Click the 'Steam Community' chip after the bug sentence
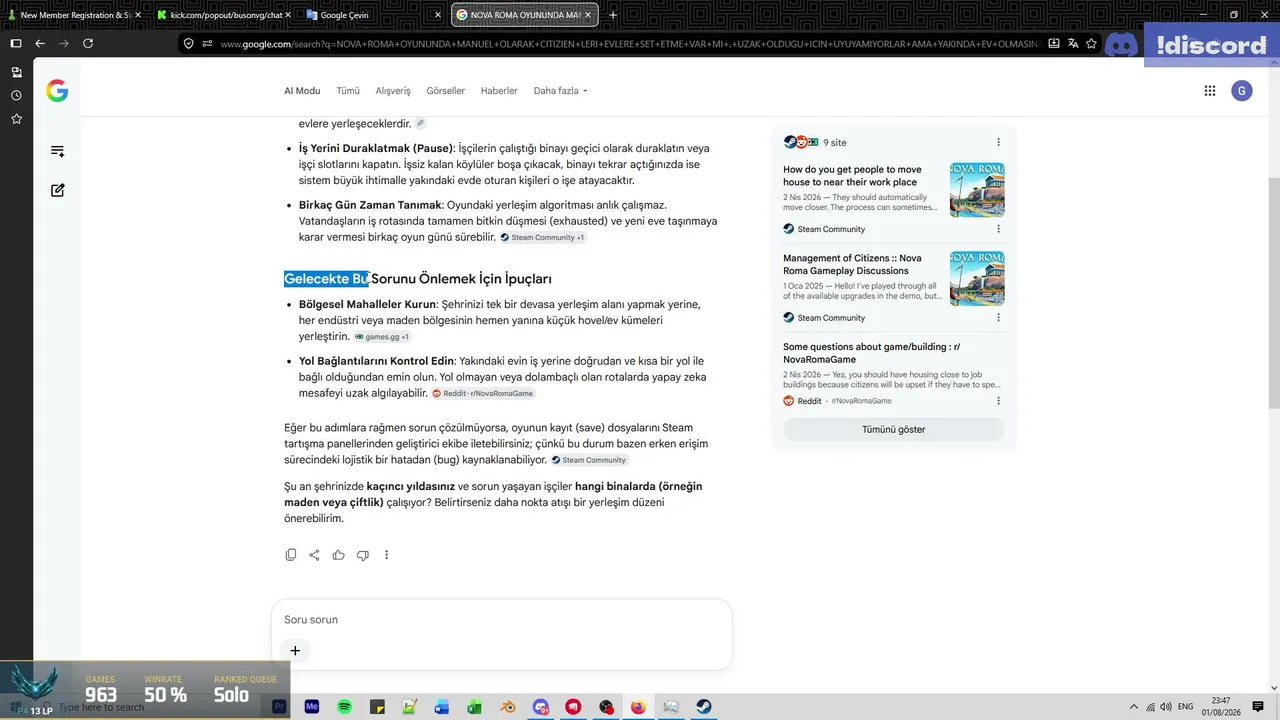1280x720 pixels. (x=590, y=460)
